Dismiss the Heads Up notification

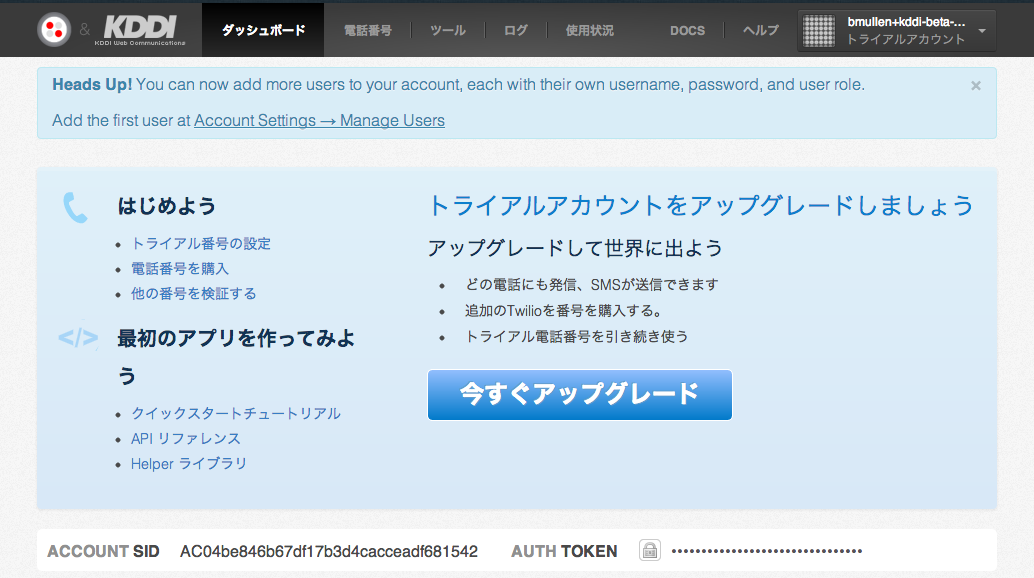(x=976, y=86)
